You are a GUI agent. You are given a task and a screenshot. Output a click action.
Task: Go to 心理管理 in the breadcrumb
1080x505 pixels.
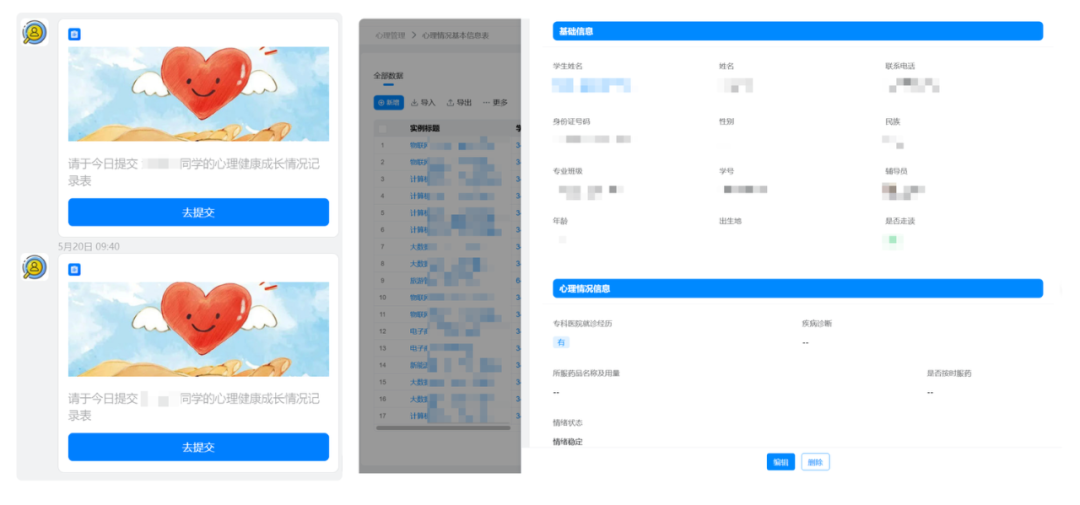click(x=390, y=34)
